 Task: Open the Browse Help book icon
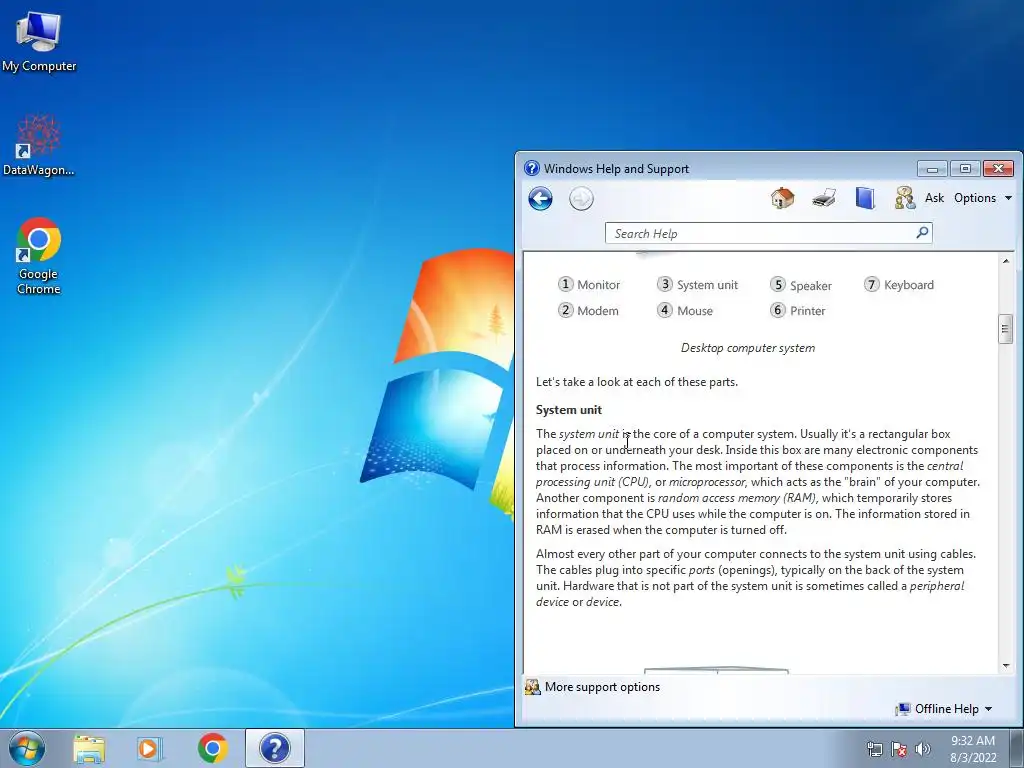tap(865, 197)
